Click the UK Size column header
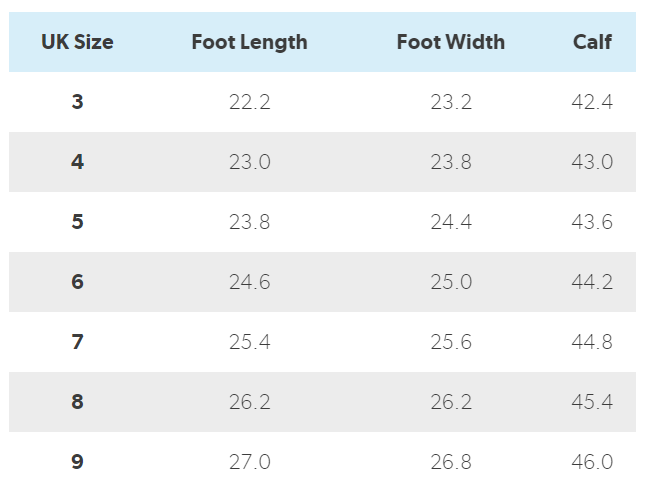646x495 pixels. pyautogui.click(x=77, y=42)
